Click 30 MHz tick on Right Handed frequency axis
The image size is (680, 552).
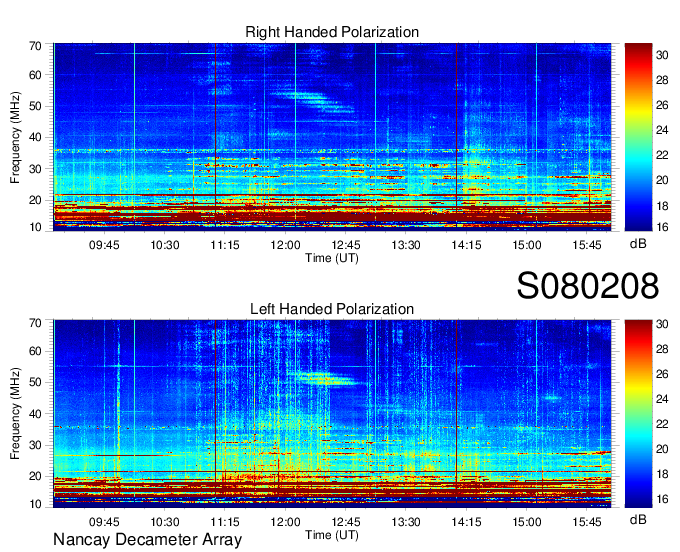pos(35,169)
